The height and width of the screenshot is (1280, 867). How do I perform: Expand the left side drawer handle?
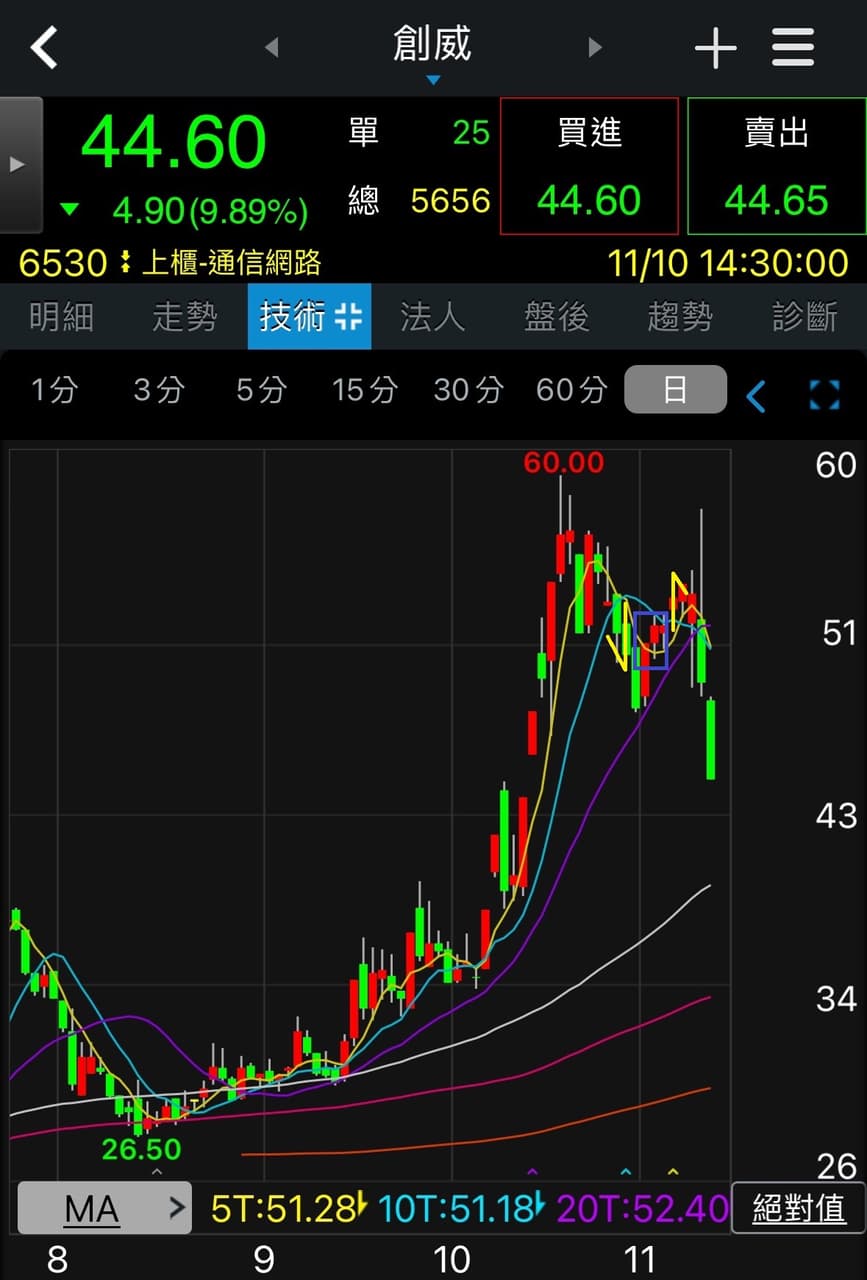pos(21,165)
